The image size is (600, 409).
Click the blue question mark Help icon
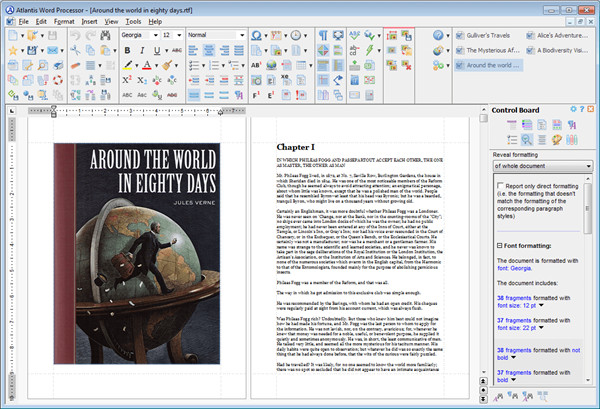point(438,36)
